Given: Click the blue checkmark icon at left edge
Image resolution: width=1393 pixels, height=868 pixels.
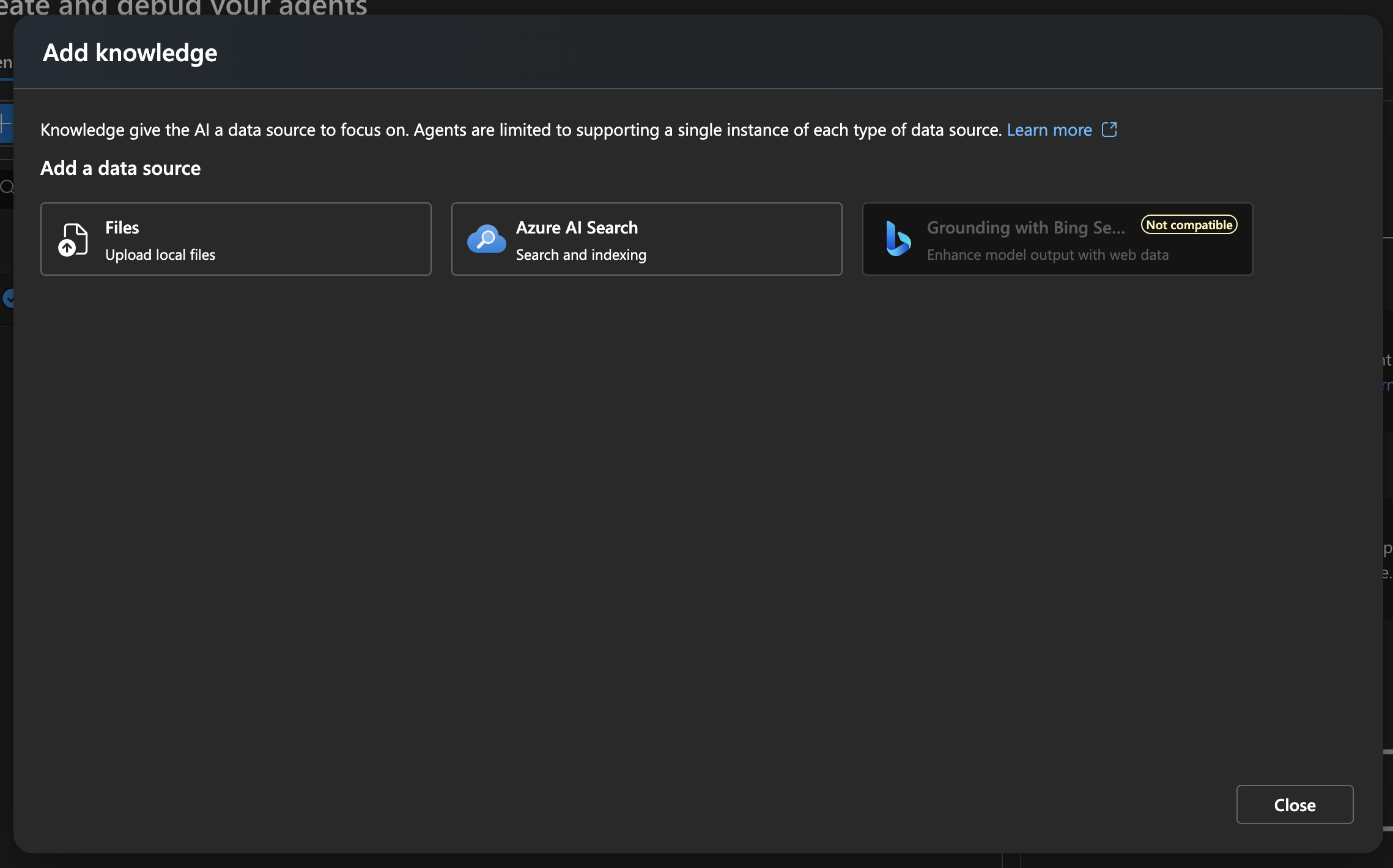Looking at the screenshot, I should point(9,299).
